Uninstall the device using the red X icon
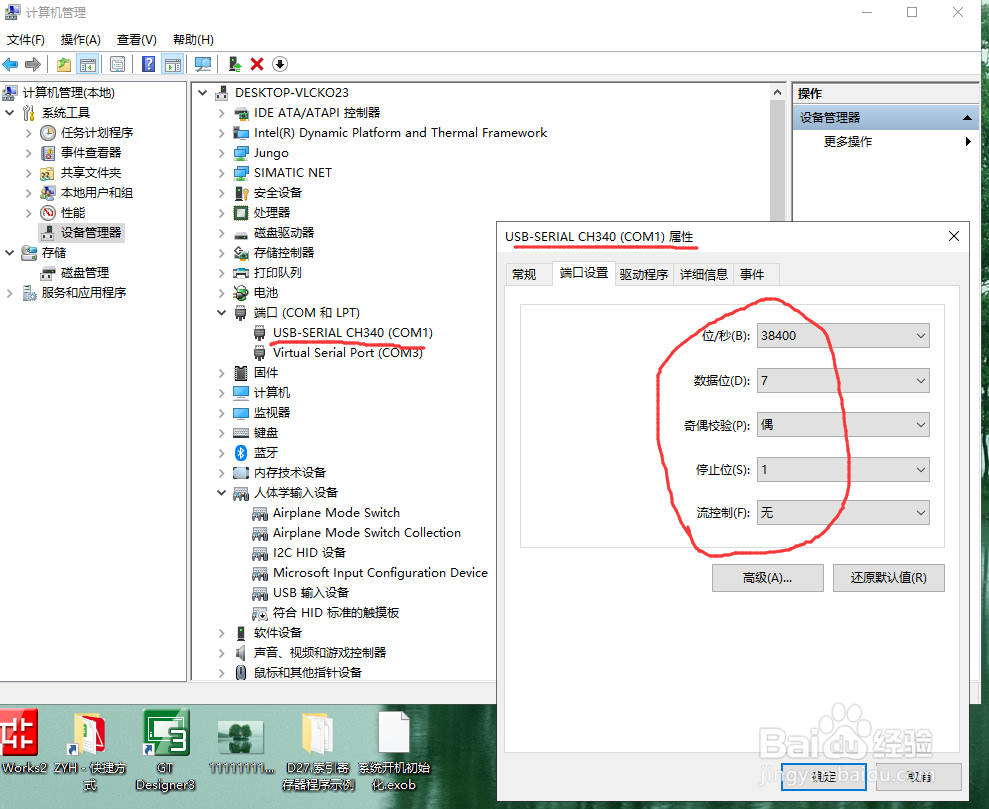The width and height of the screenshot is (989, 809). pos(256,64)
